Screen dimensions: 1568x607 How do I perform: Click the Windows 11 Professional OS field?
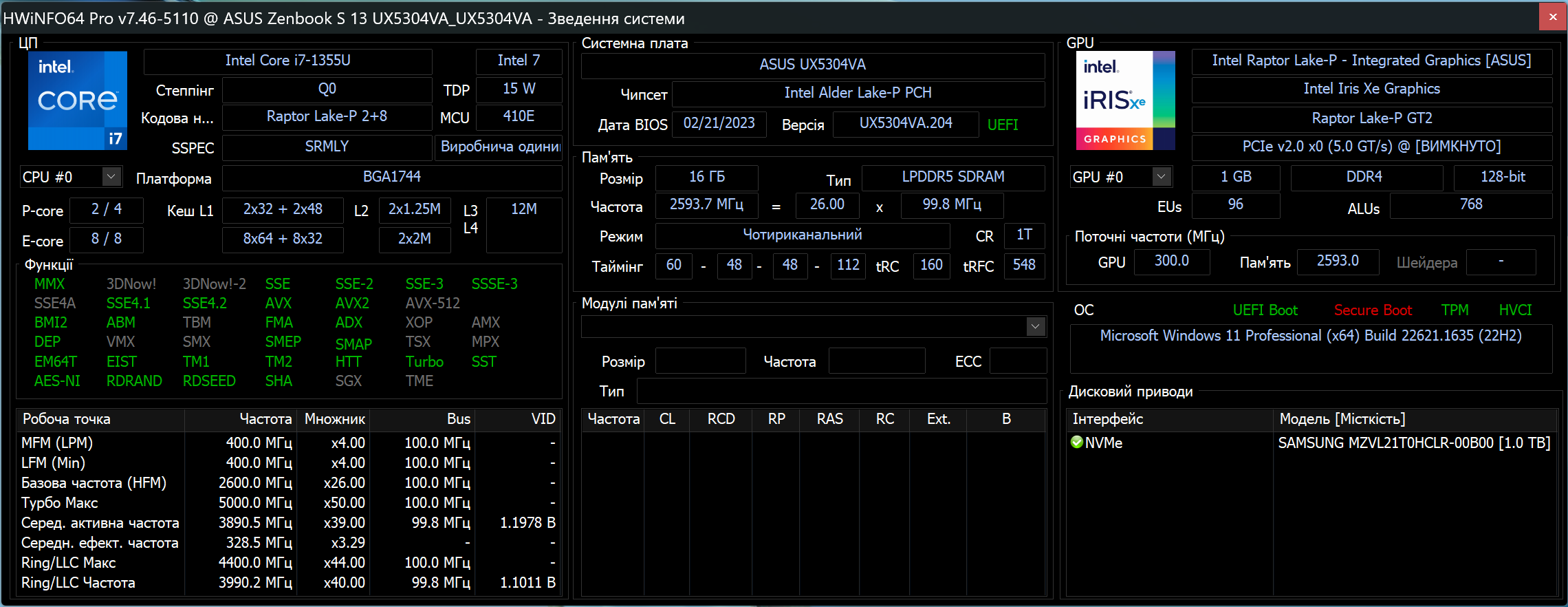tap(1310, 336)
